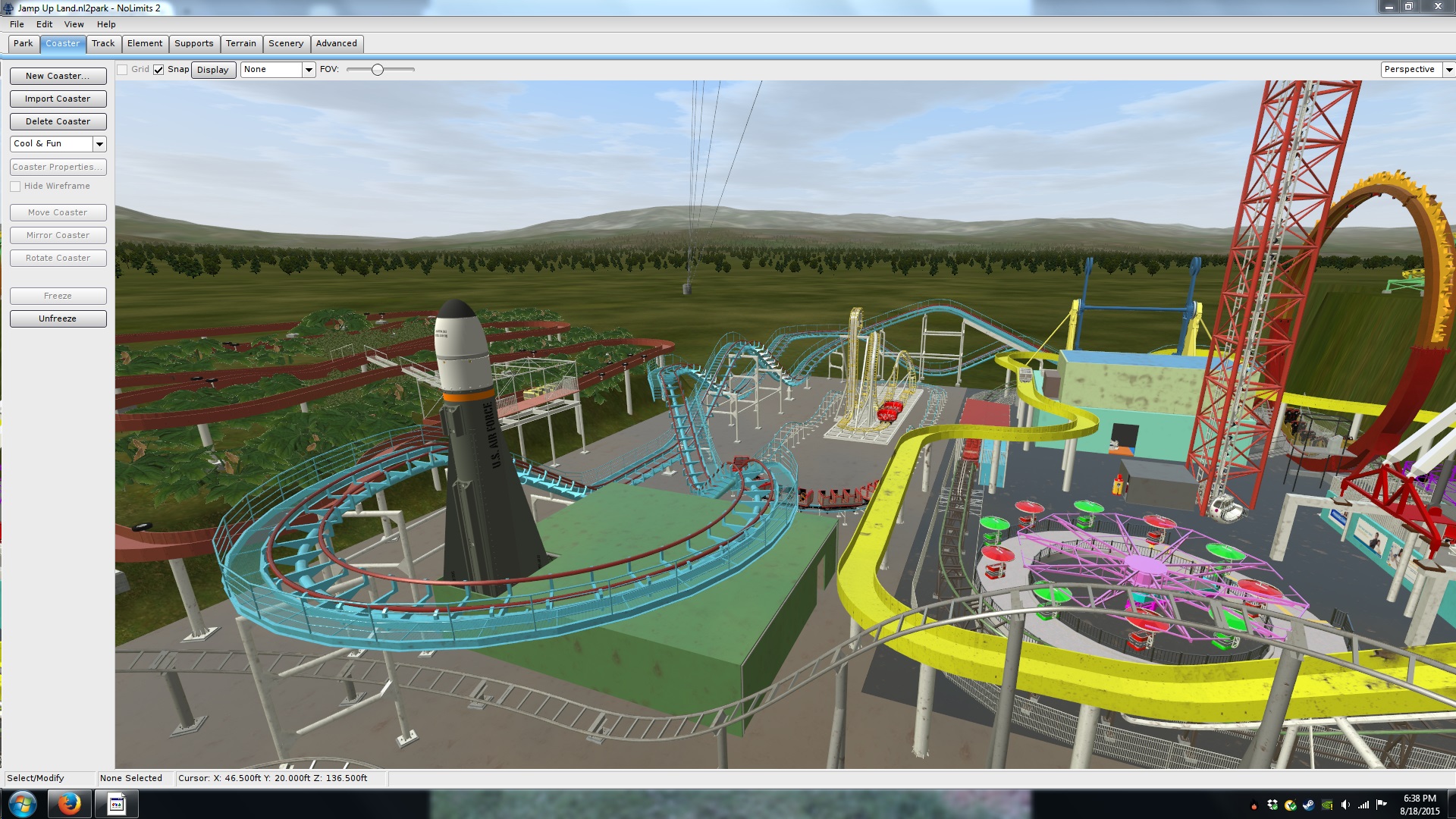Image resolution: width=1456 pixels, height=819 pixels.
Task: Open the volume speaker tray icon
Action: click(1345, 805)
